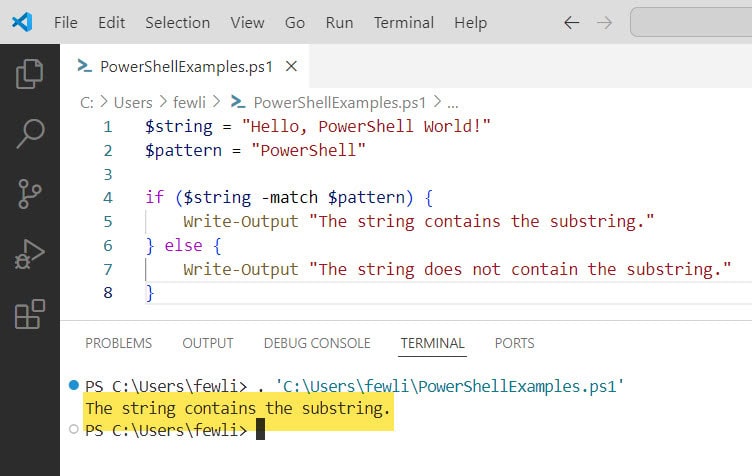Click line number 1 in the gutter
The width and height of the screenshot is (752, 476).
click(108, 127)
